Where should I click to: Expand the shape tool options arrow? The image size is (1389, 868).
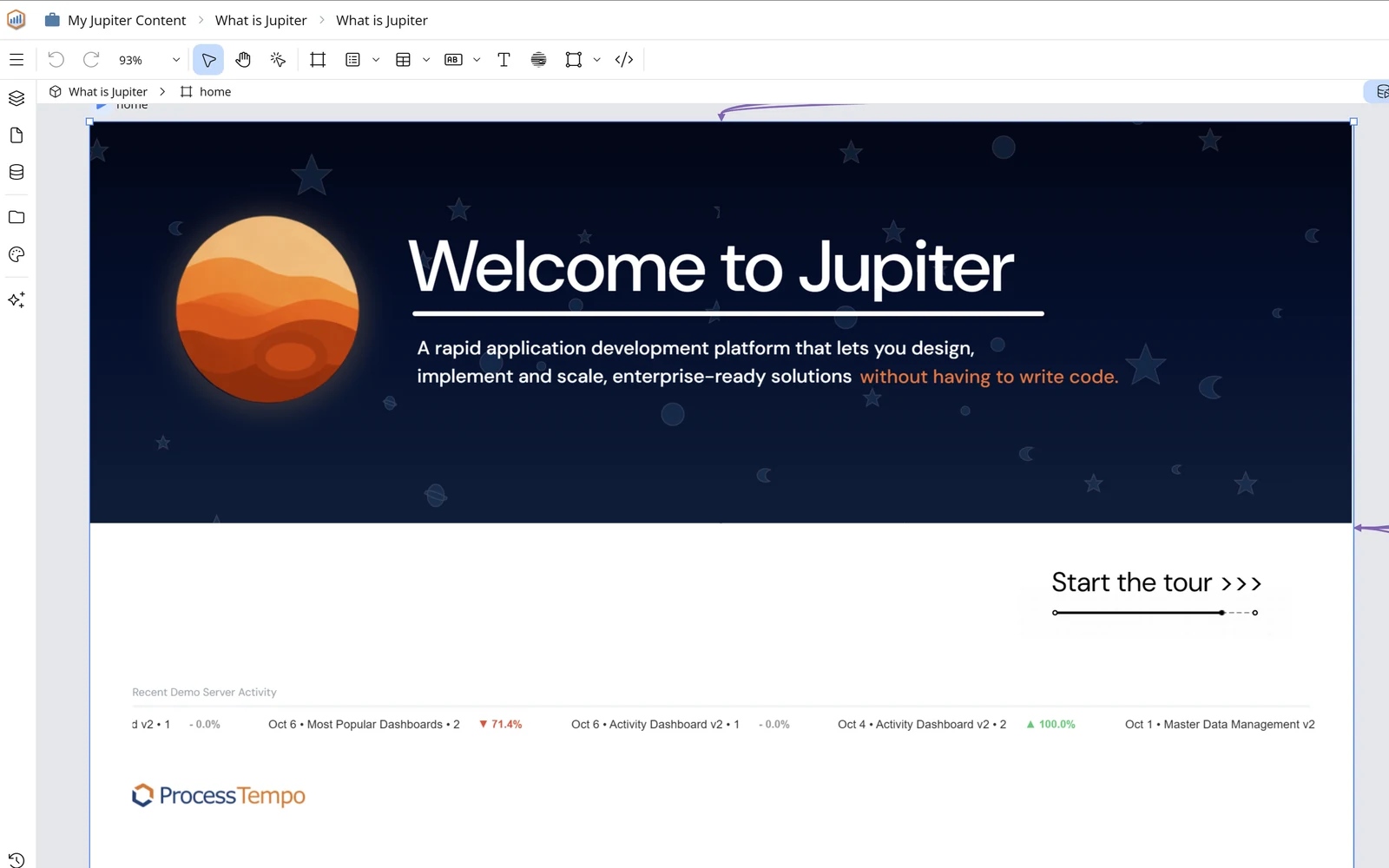pyautogui.click(x=596, y=60)
